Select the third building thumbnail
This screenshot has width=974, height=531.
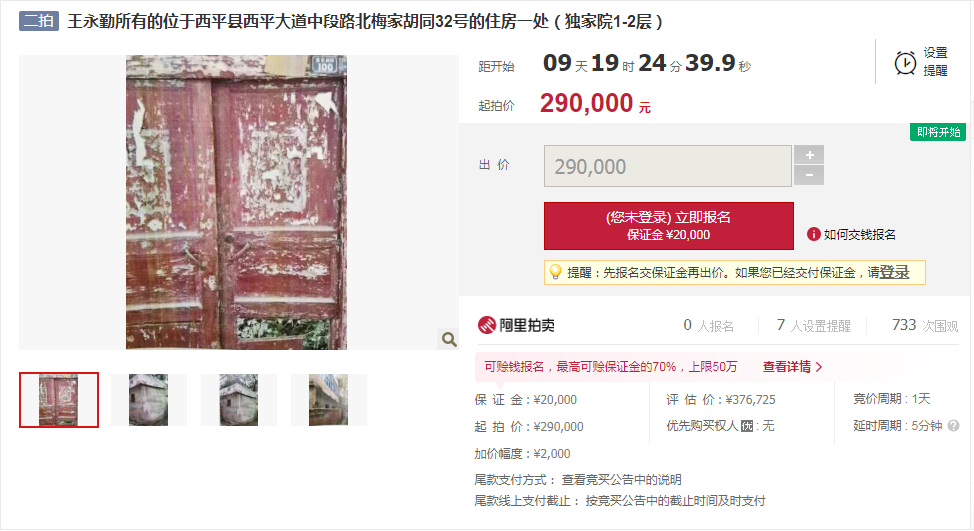[239, 400]
